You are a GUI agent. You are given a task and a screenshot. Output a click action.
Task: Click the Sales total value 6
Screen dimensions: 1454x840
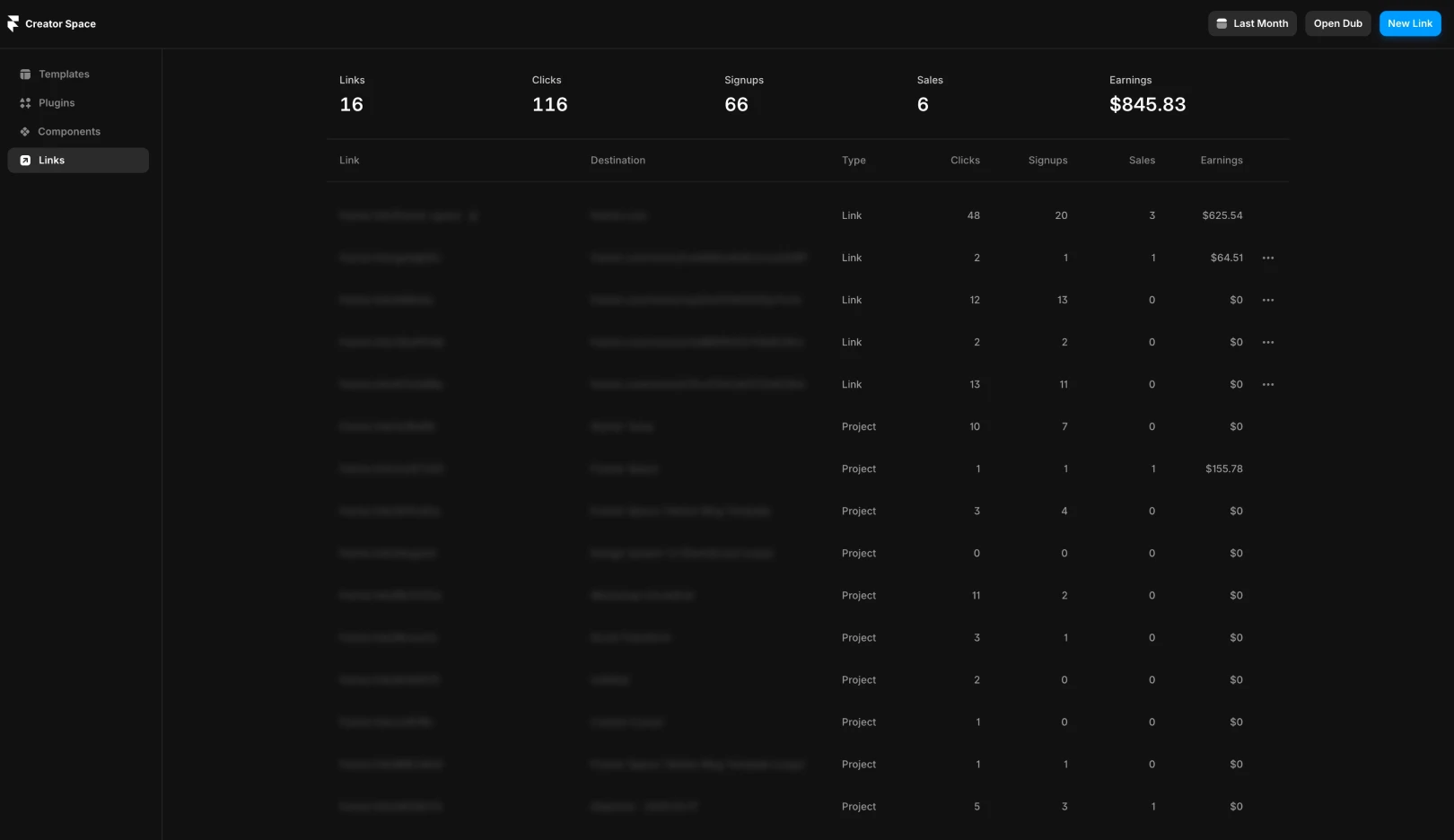[923, 105]
